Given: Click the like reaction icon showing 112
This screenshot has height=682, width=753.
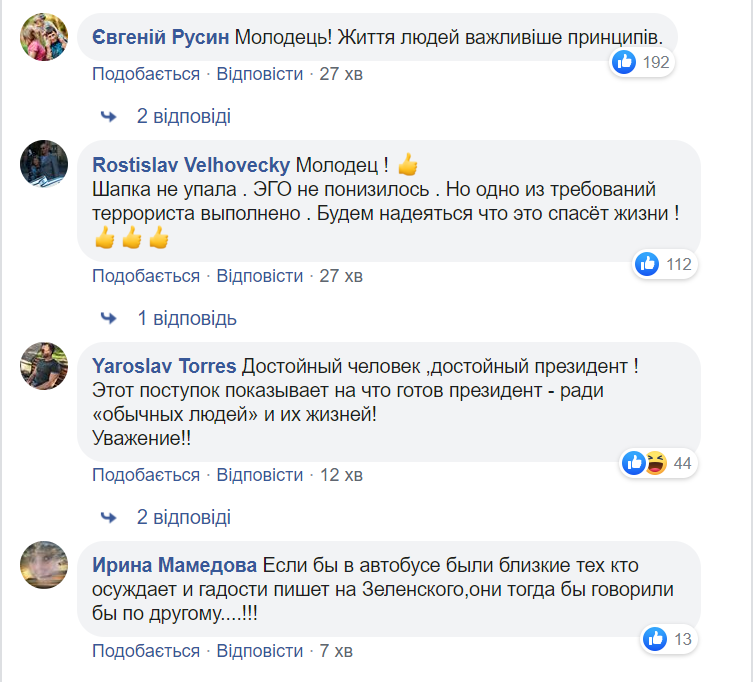Looking at the screenshot, I should point(648,264).
